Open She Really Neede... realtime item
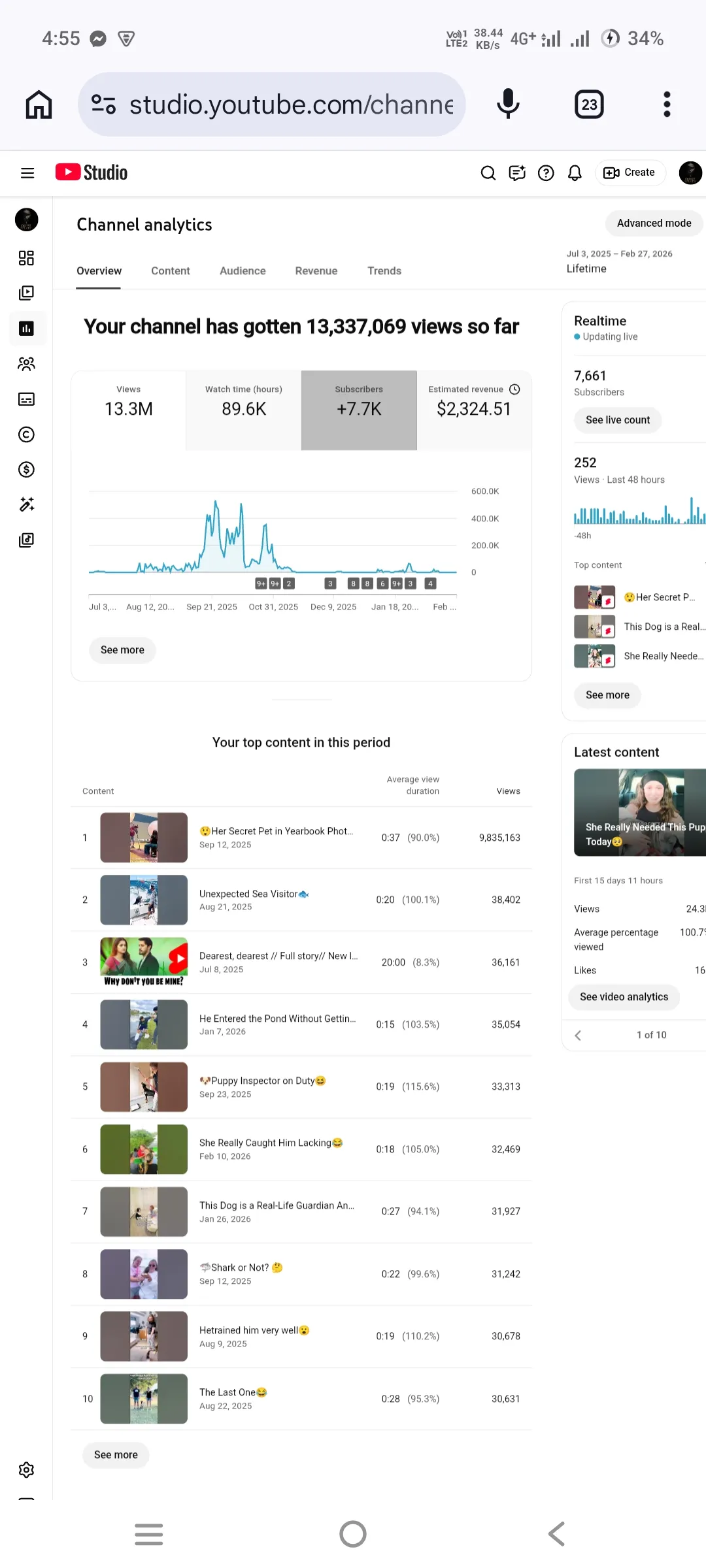Viewport: 706px width, 1568px height. click(639, 656)
